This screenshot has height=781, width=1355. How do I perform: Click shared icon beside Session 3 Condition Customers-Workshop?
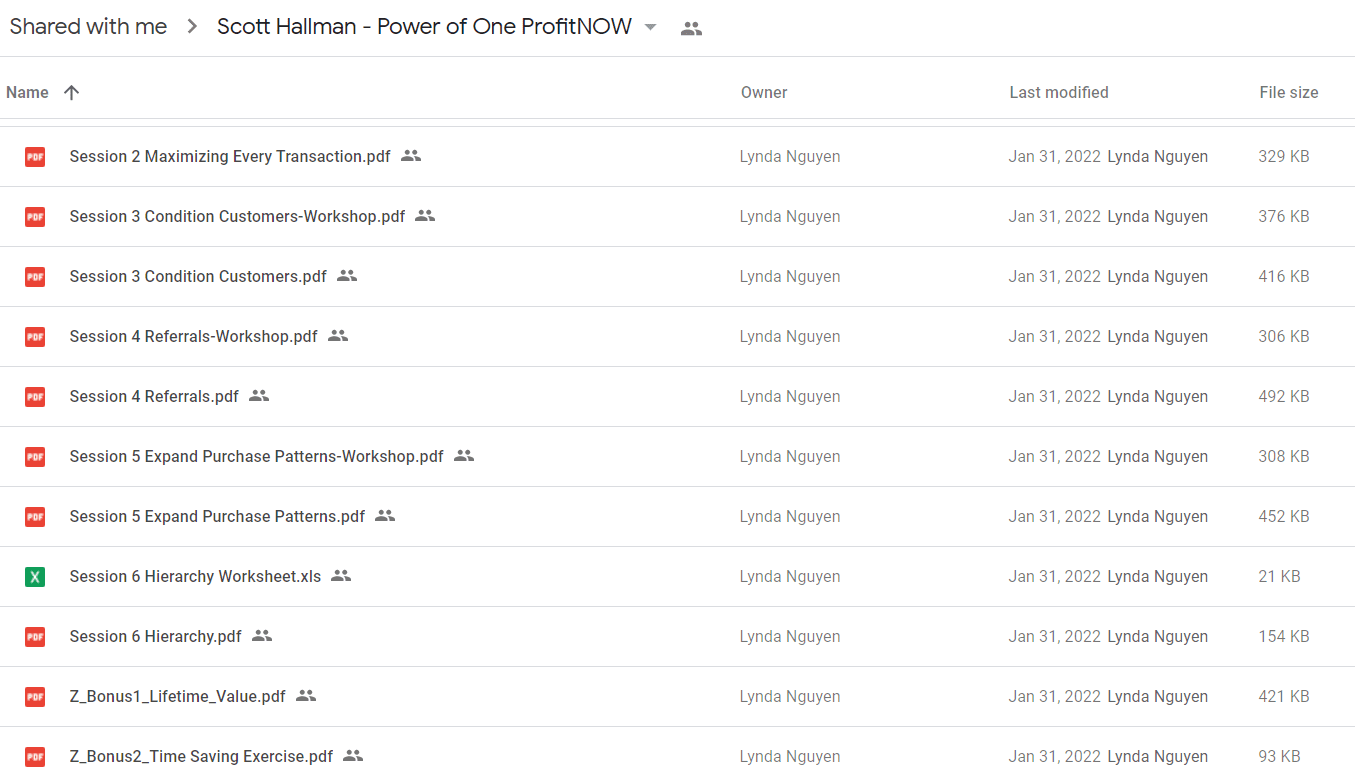tap(425, 216)
